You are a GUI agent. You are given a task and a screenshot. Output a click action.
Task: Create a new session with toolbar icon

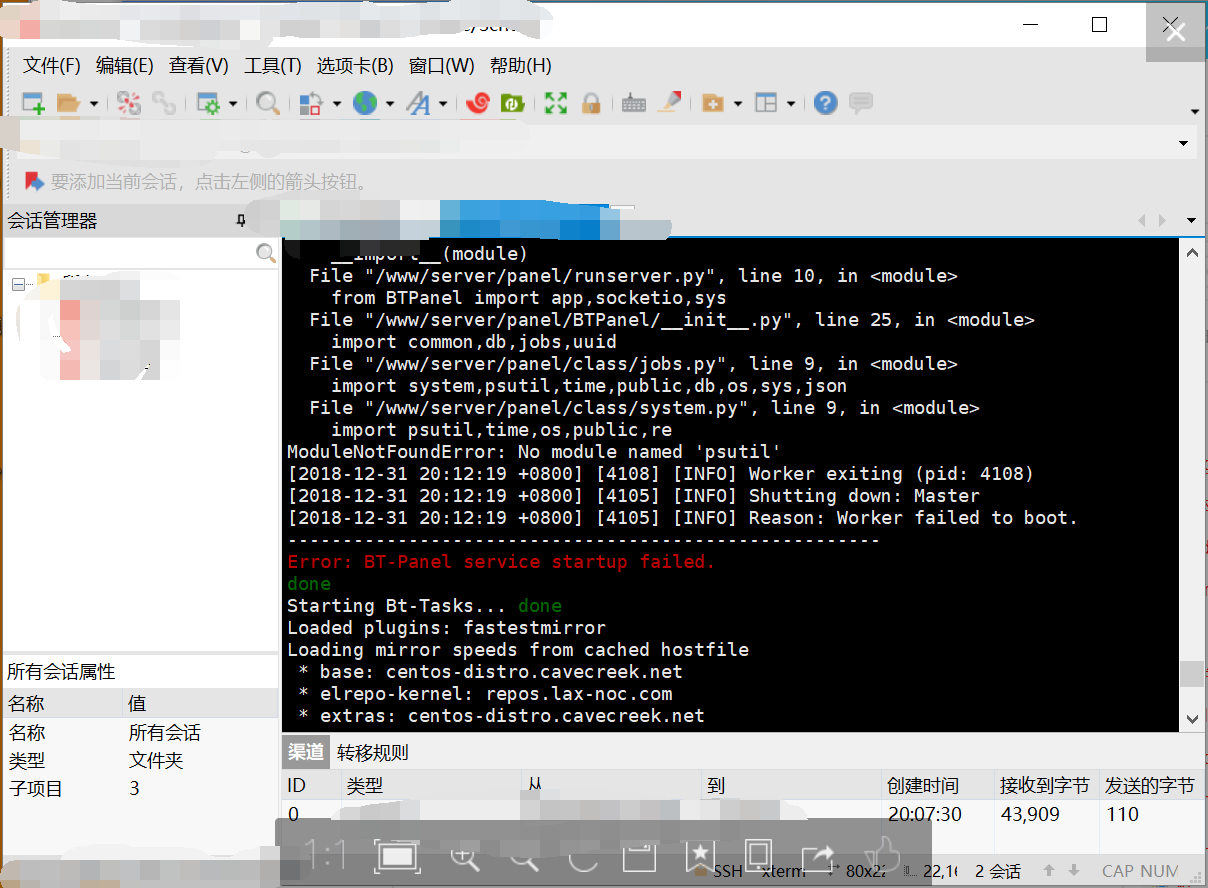(33, 103)
